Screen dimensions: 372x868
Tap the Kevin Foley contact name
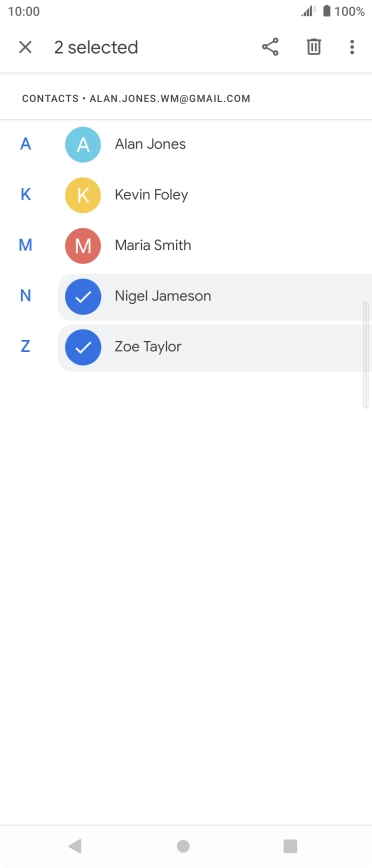[151, 195]
